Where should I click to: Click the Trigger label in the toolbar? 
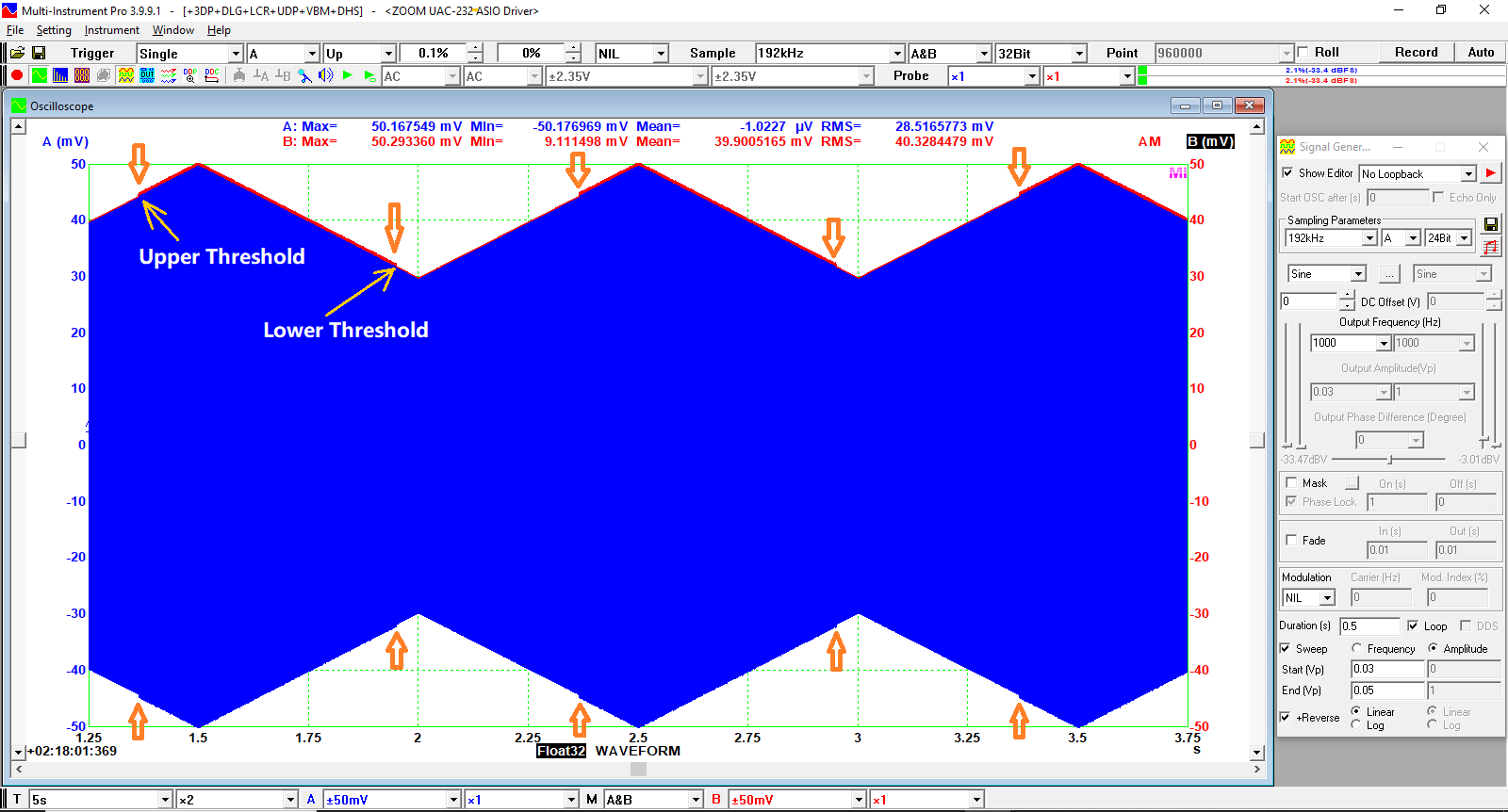click(x=92, y=54)
